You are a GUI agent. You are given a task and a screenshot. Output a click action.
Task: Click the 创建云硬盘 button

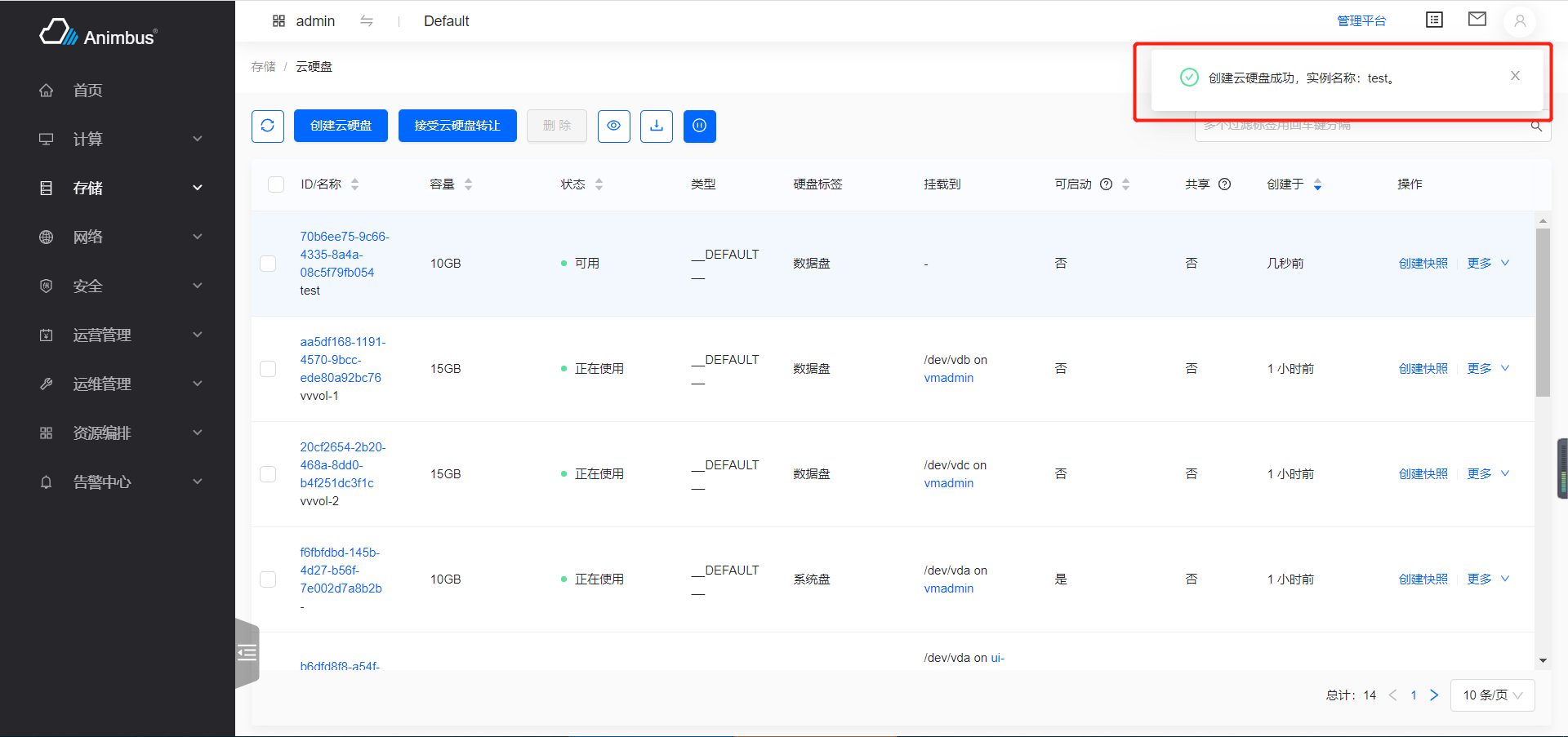[x=341, y=126]
